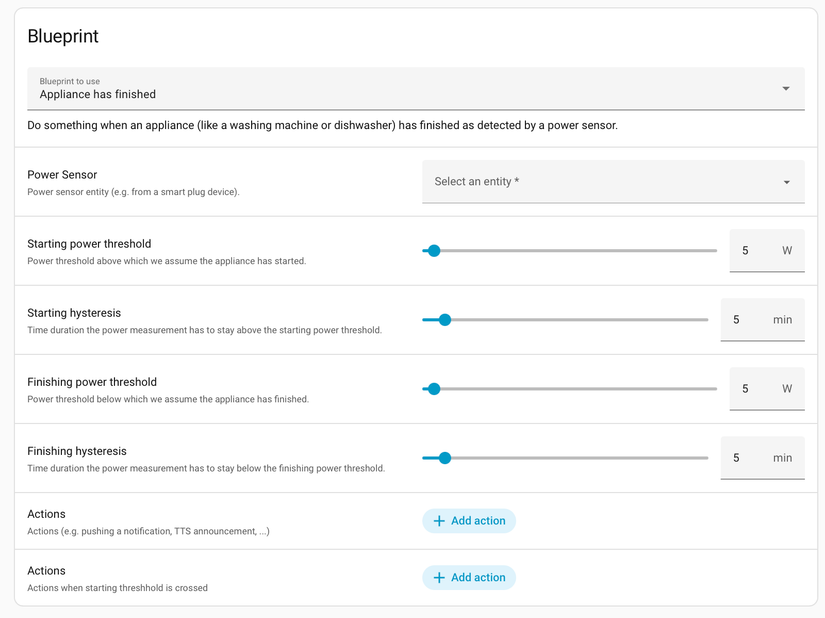The height and width of the screenshot is (618, 825).
Task: Click "Add action" under starting threshold Actions
Action: [x=469, y=577]
